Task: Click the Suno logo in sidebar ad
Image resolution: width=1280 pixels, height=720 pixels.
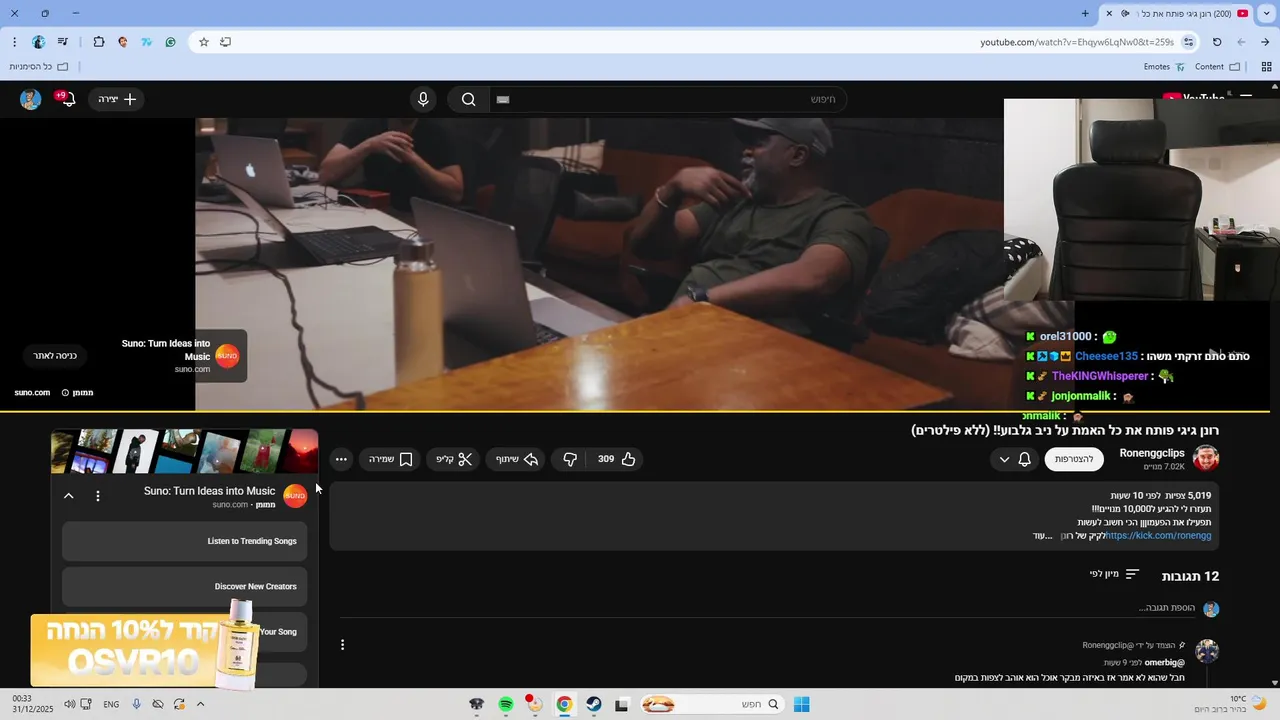Action: (x=295, y=496)
